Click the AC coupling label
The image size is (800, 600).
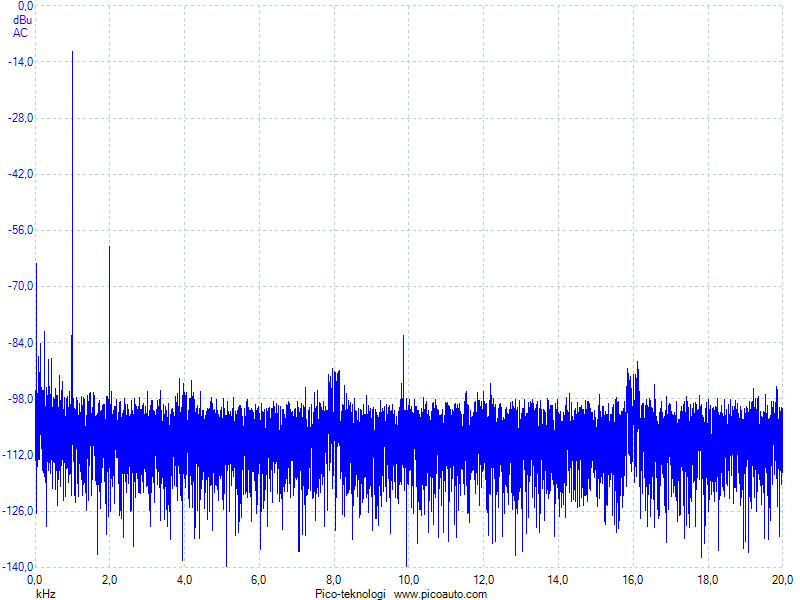20,33
